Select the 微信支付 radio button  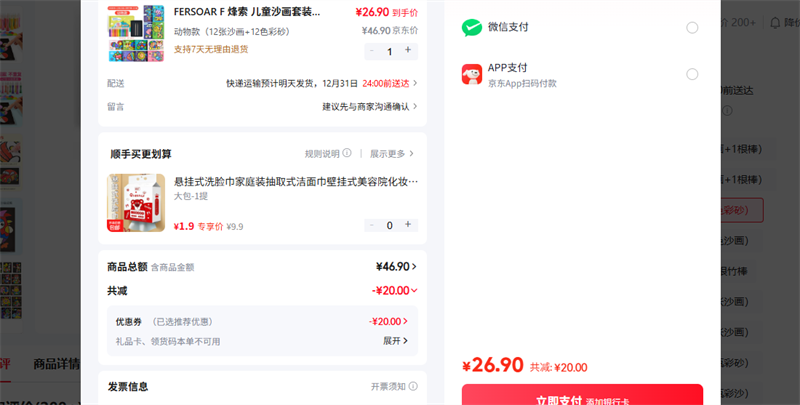point(692,28)
